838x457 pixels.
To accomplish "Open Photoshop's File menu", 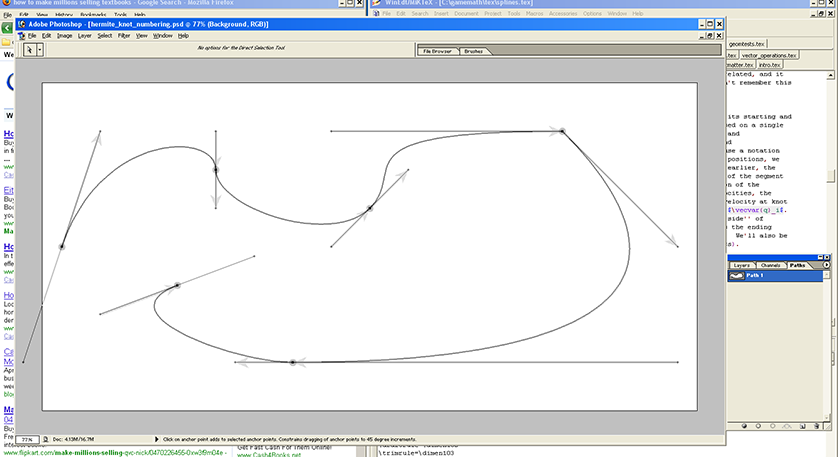I will [32, 36].
